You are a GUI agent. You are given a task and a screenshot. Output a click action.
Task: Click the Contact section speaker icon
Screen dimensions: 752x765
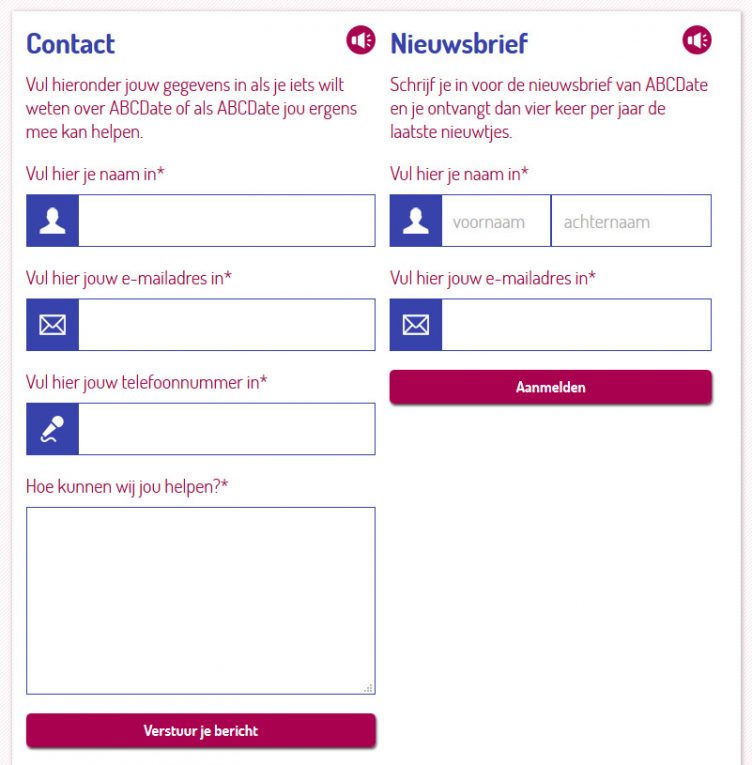360,40
